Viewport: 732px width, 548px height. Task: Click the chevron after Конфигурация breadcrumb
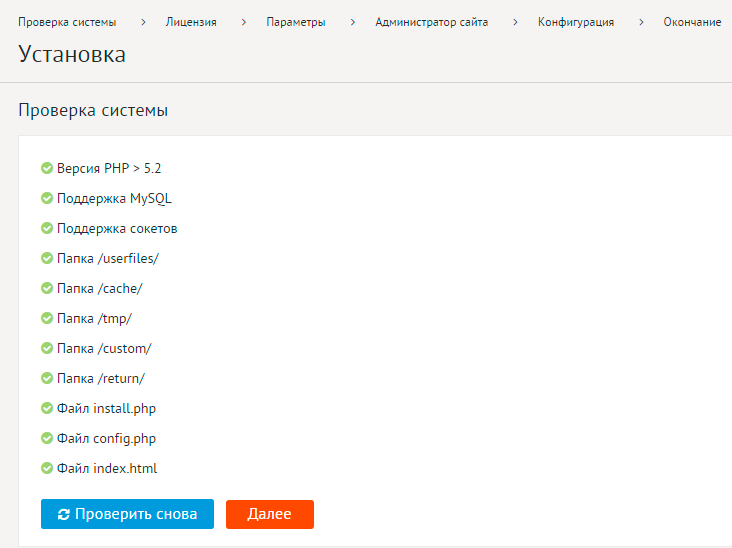[641, 22]
